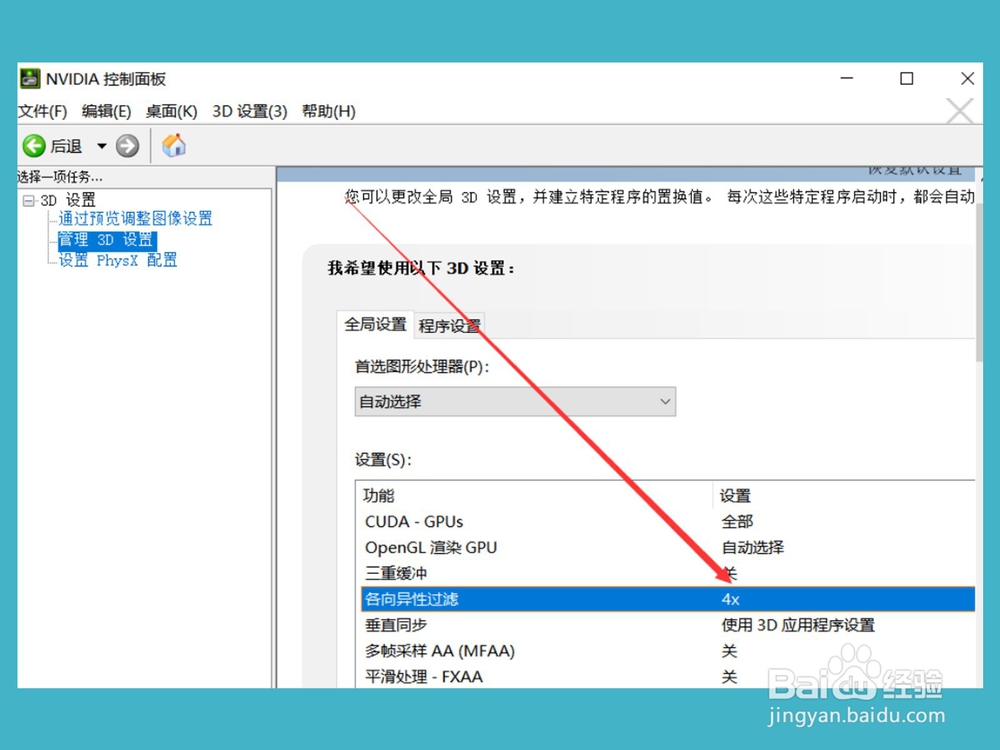Screen dimensions: 1000x750
Task: Click the right panel vertical scrollbar
Action: [x=979, y=281]
